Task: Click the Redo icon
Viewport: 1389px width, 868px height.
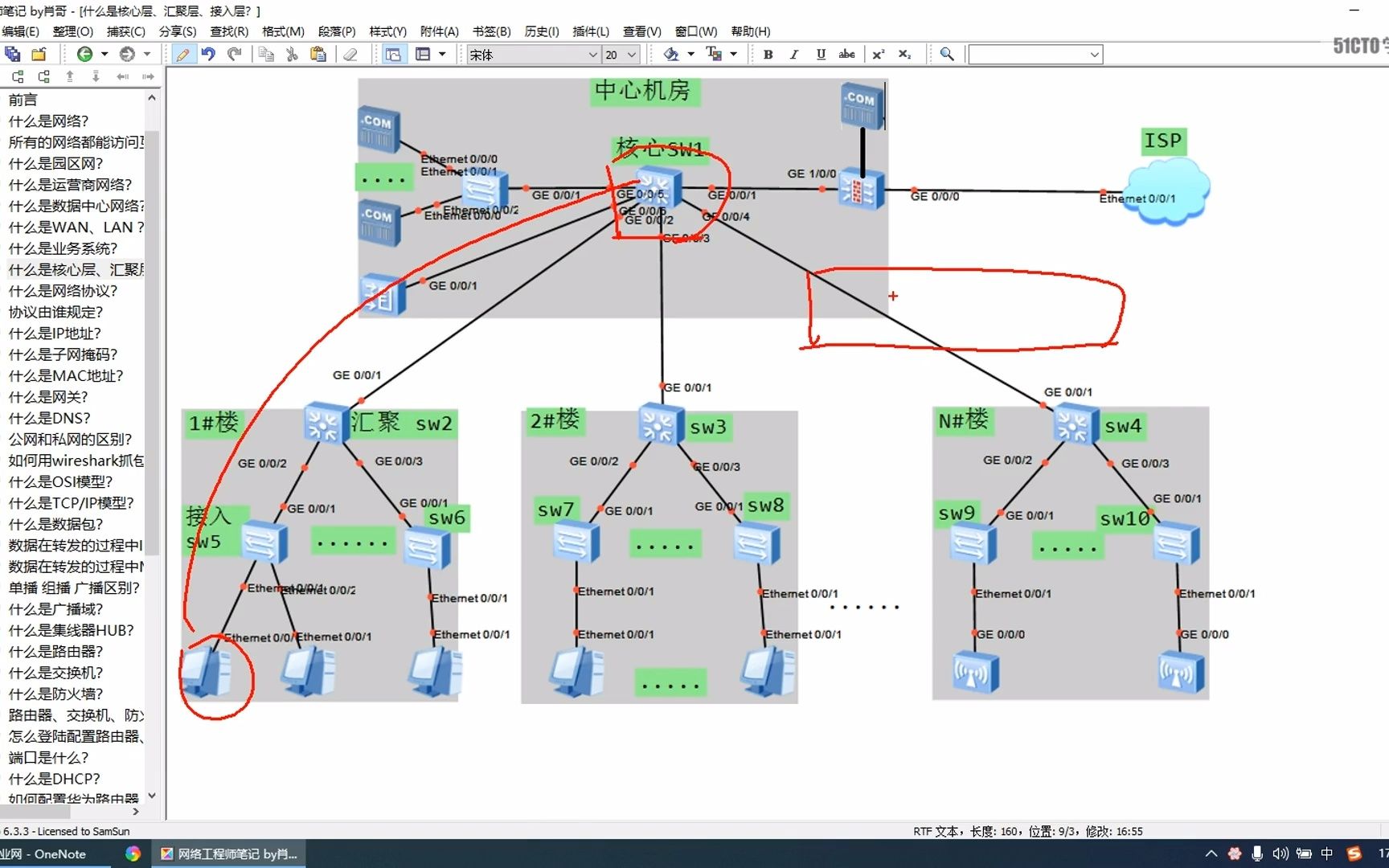Action: pos(235,54)
